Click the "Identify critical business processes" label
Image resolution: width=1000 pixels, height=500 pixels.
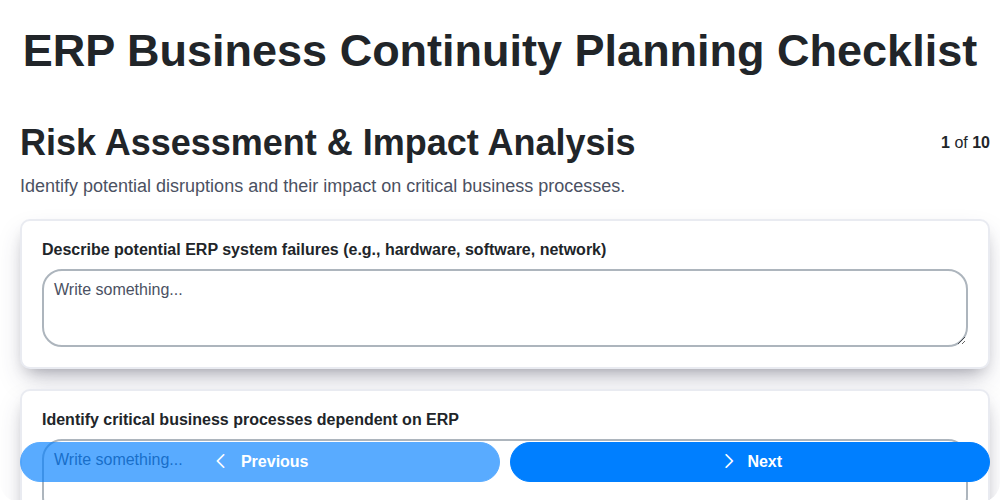(250, 419)
